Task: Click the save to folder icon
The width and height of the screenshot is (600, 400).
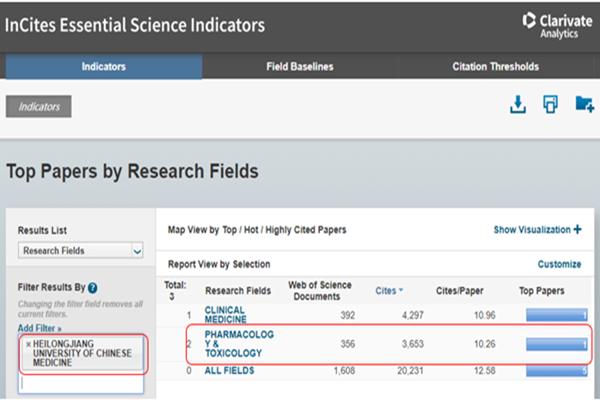Action: (584, 105)
